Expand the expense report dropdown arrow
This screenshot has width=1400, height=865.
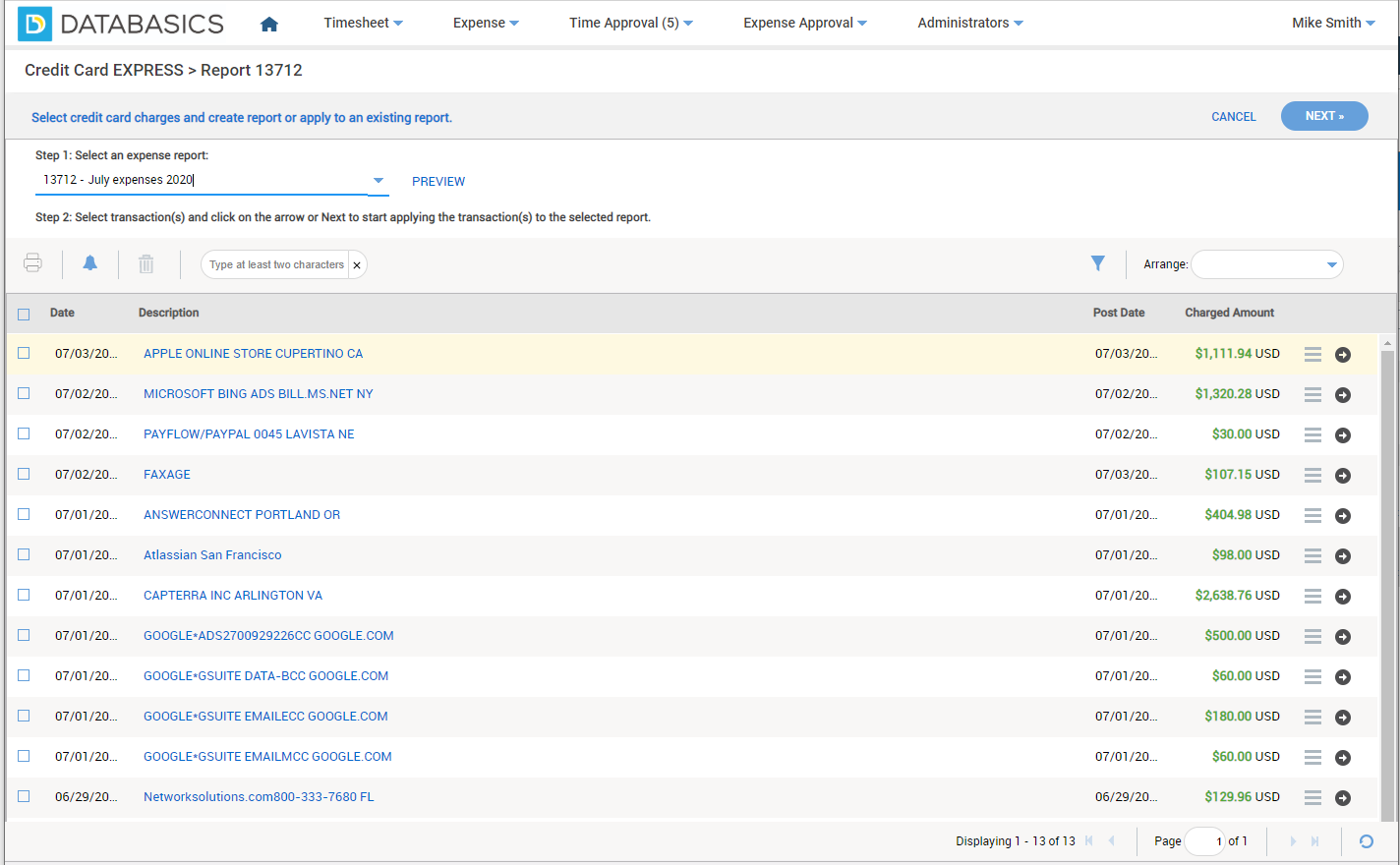[379, 181]
